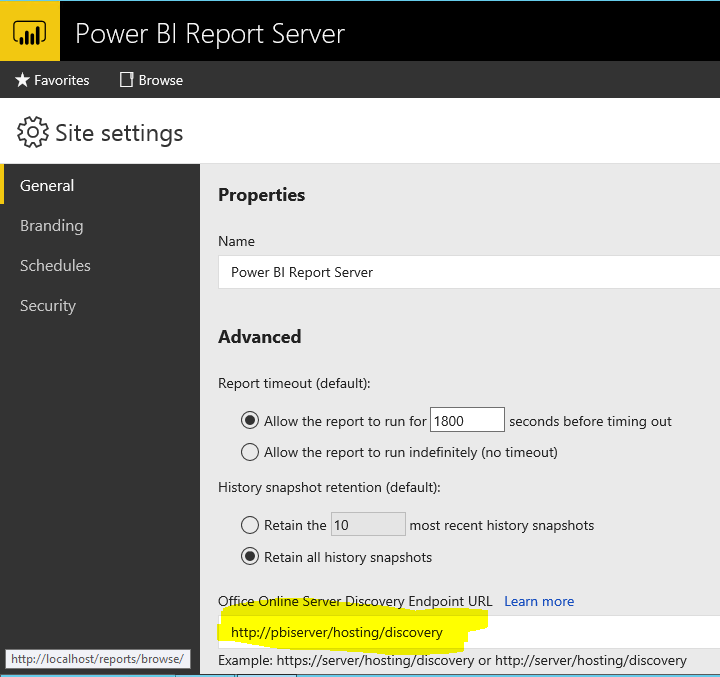This screenshot has height=677, width=720.
Task: Open the Power BI Report Server header title
Action: [210, 33]
